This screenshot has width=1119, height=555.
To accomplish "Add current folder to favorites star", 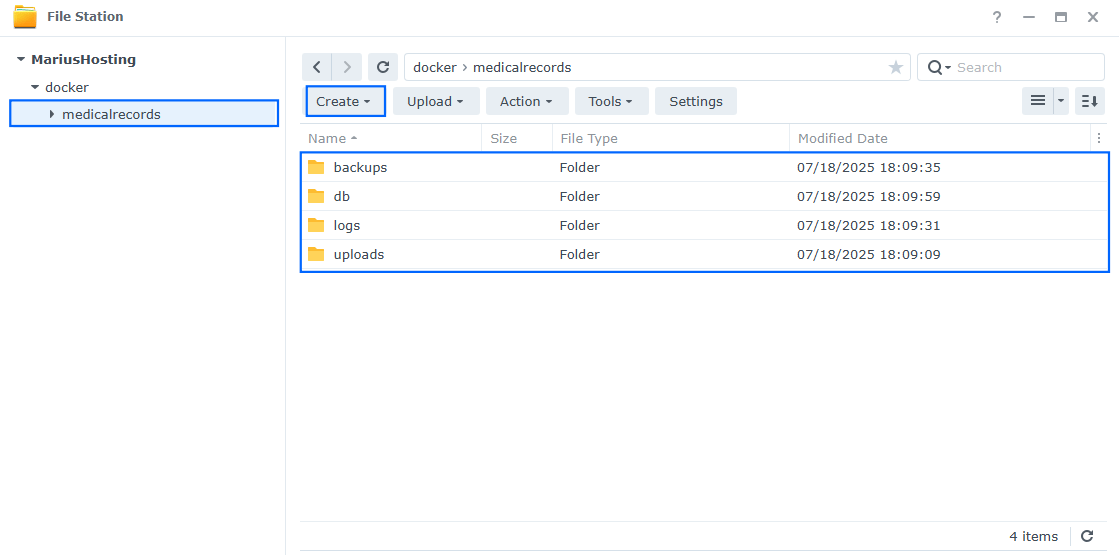I will (x=896, y=67).
